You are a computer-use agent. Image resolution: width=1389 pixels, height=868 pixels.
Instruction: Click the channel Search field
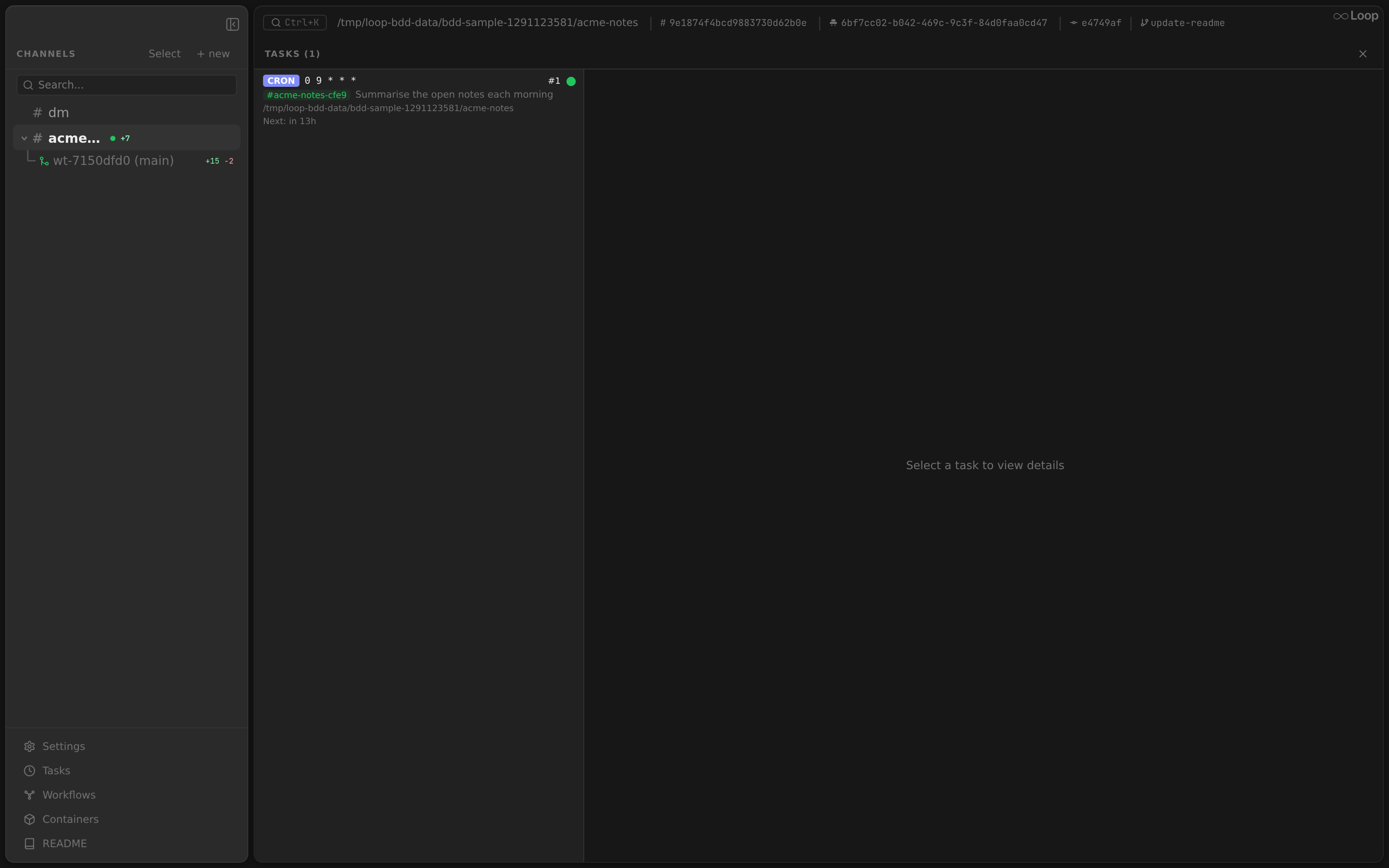point(127,85)
